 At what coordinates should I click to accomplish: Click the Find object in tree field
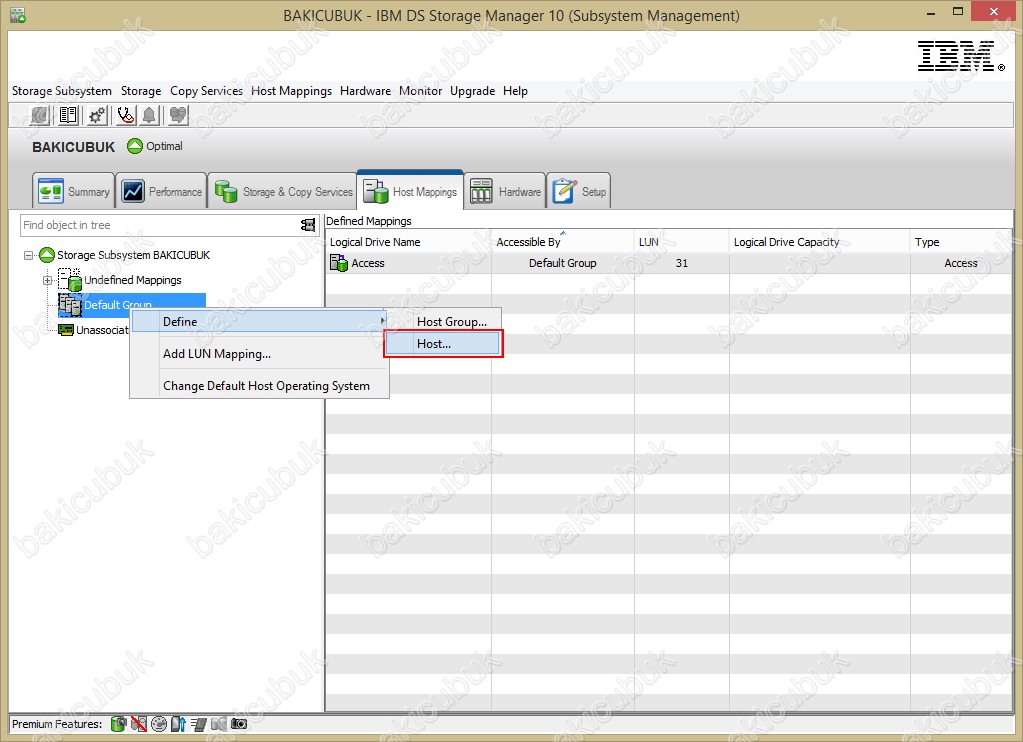[160, 225]
